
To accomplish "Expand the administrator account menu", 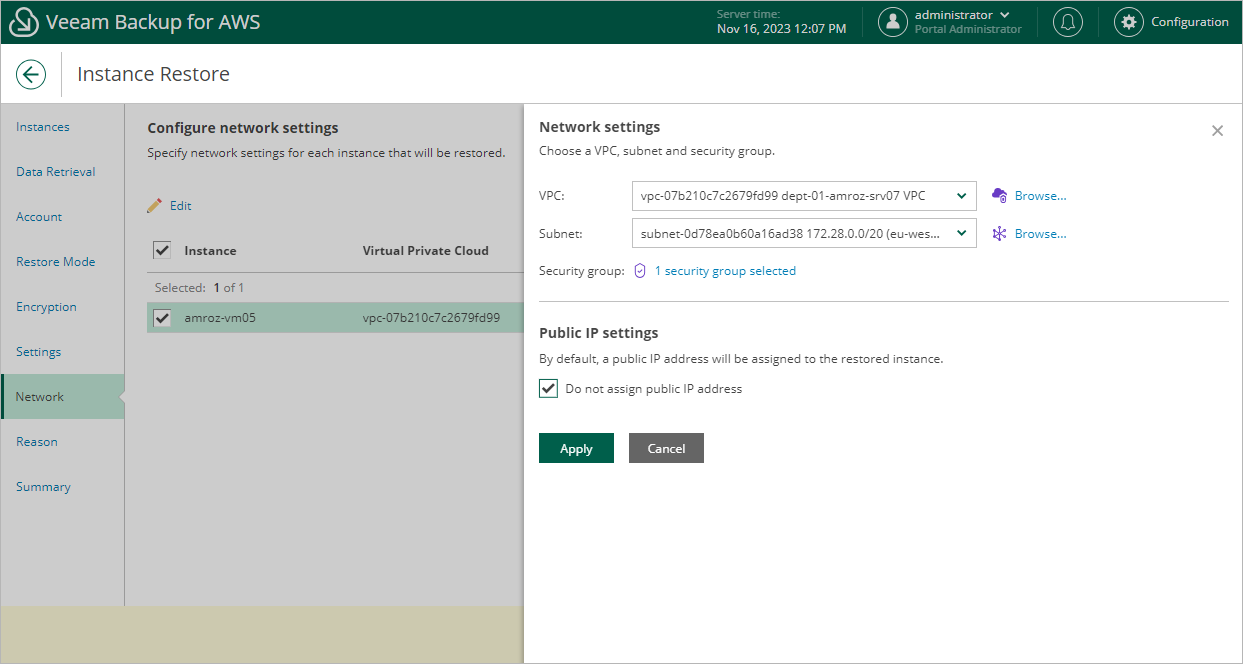I will tap(1005, 15).
